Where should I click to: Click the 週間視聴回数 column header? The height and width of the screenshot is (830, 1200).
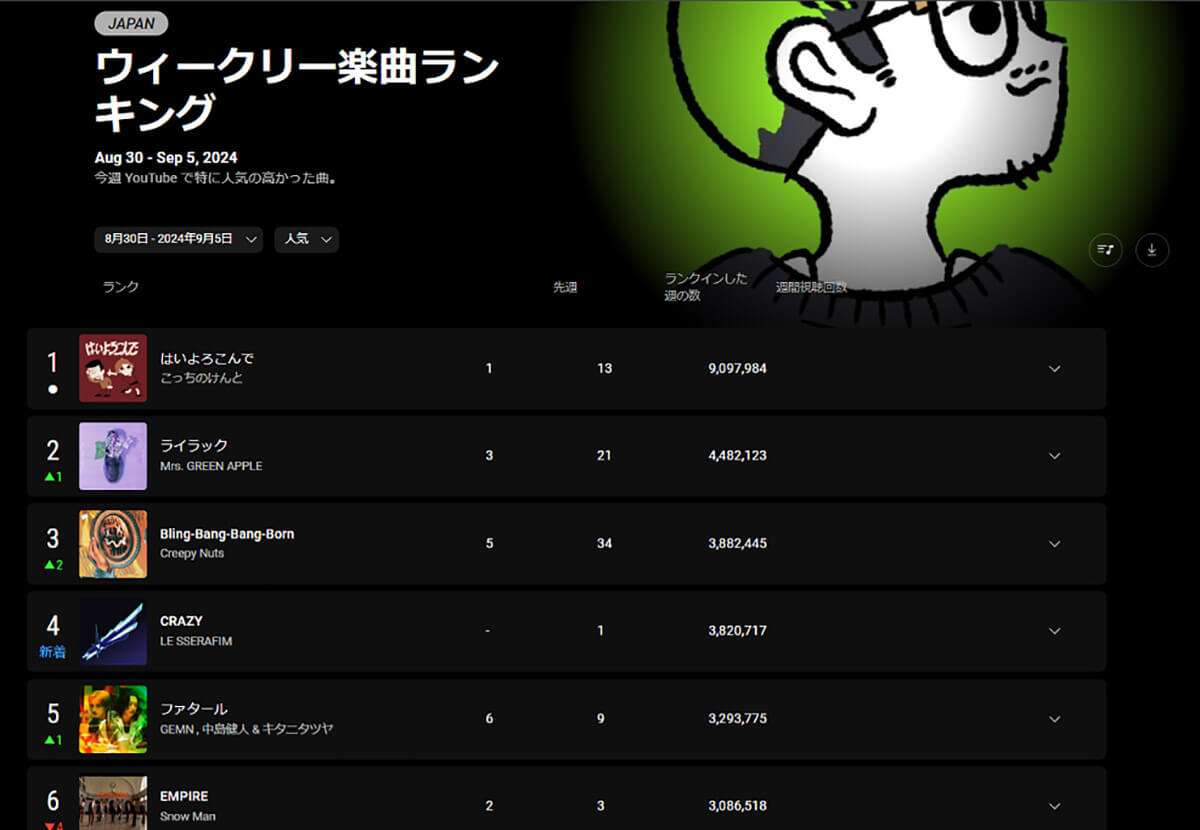(808, 286)
